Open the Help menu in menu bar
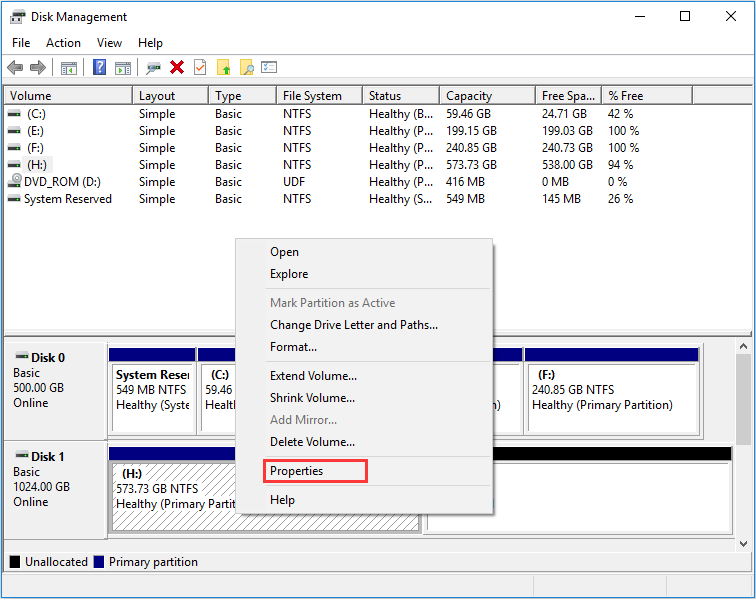Screen dimensions: 756x599 point(150,43)
